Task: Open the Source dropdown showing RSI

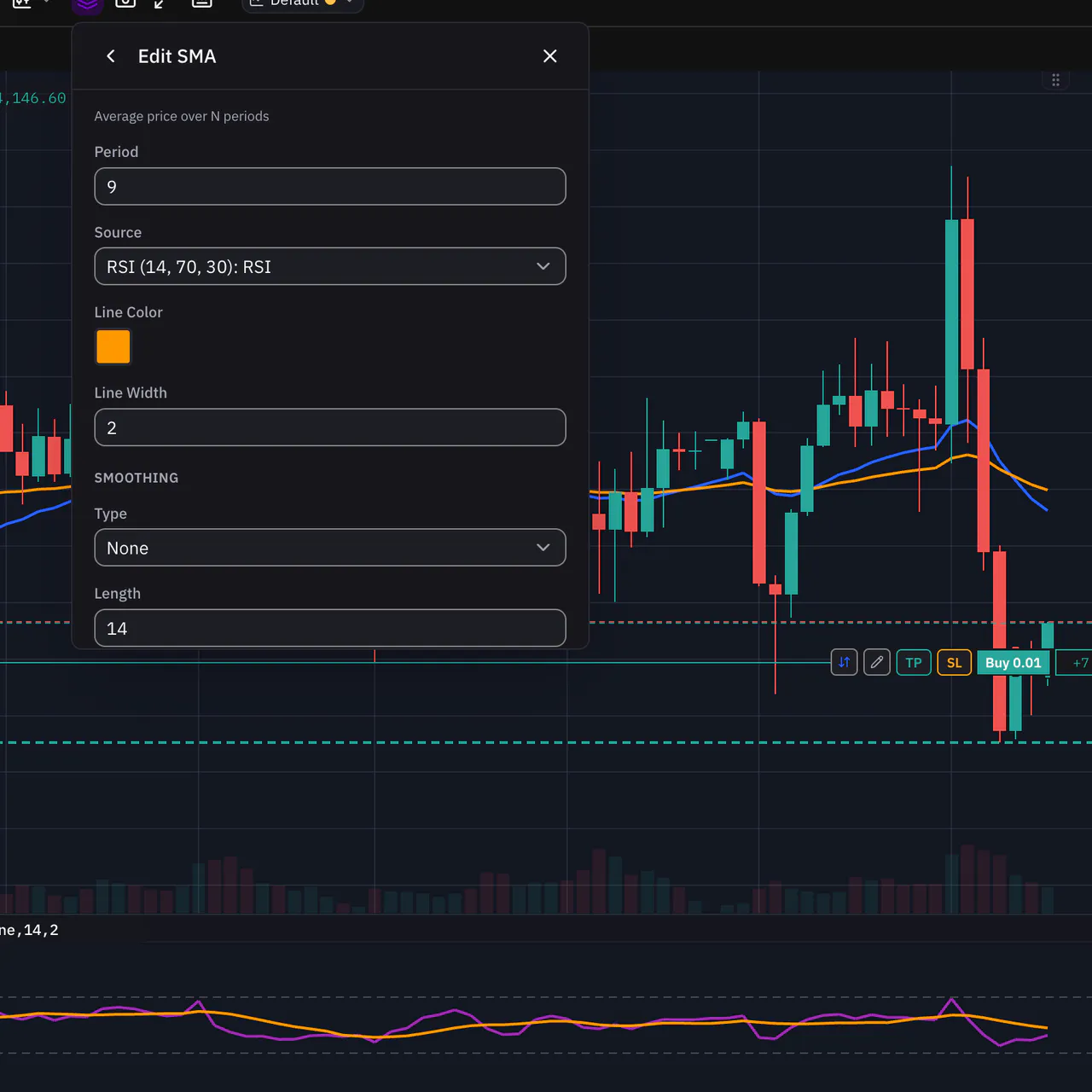Action: pyautogui.click(x=330, y=266)
